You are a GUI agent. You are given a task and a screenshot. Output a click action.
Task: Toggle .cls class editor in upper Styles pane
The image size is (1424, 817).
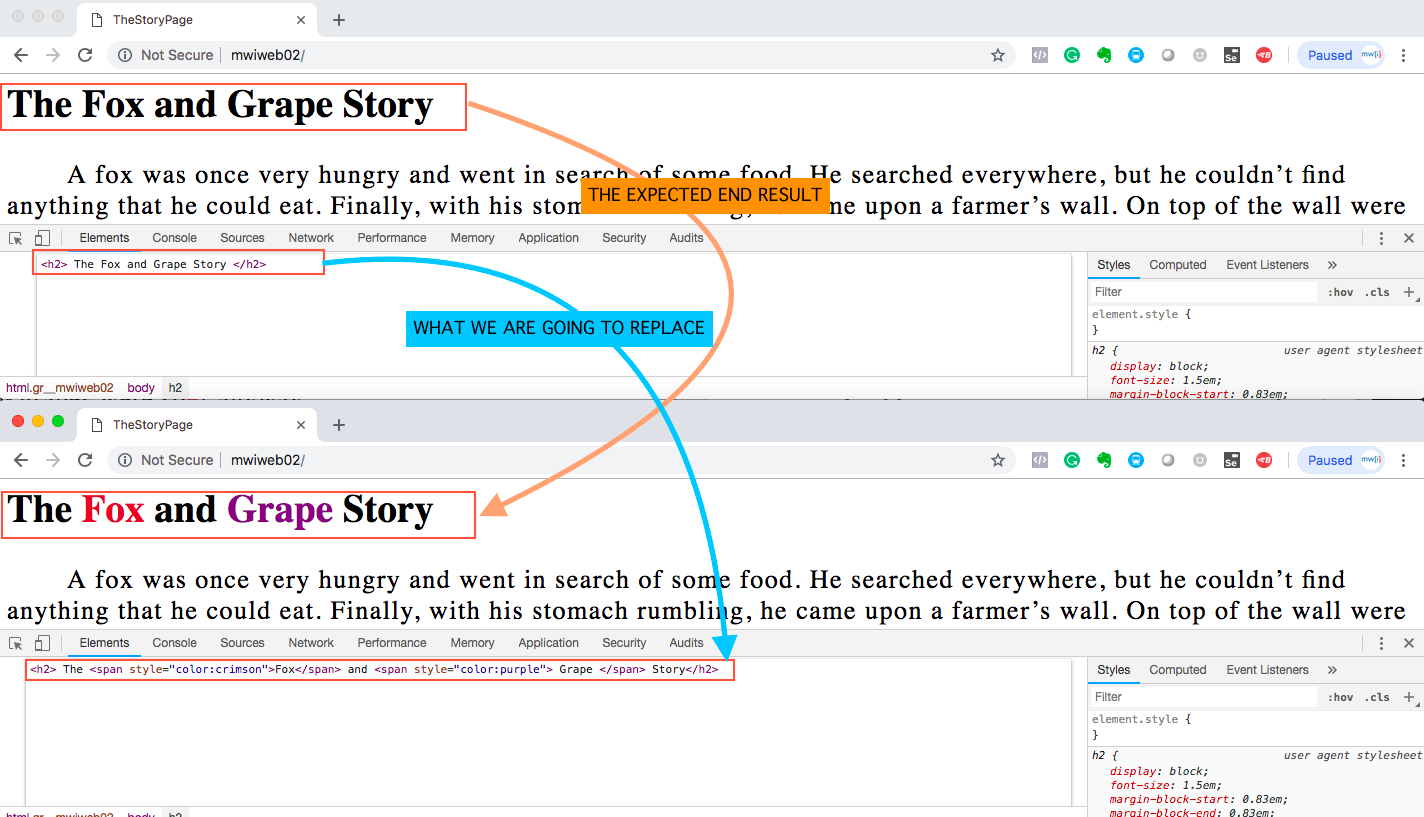point(1377,292)
